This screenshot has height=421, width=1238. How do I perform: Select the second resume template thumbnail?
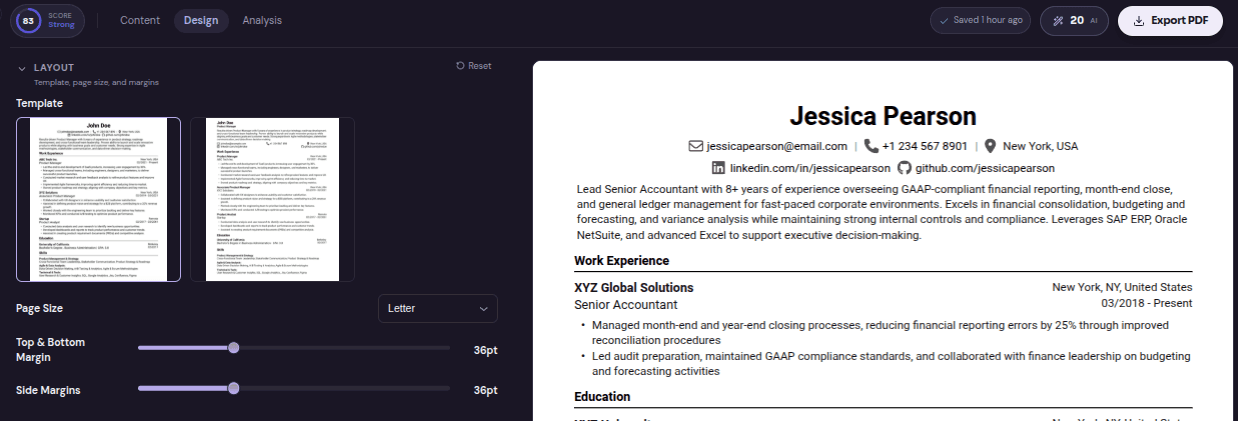(272, 199)
